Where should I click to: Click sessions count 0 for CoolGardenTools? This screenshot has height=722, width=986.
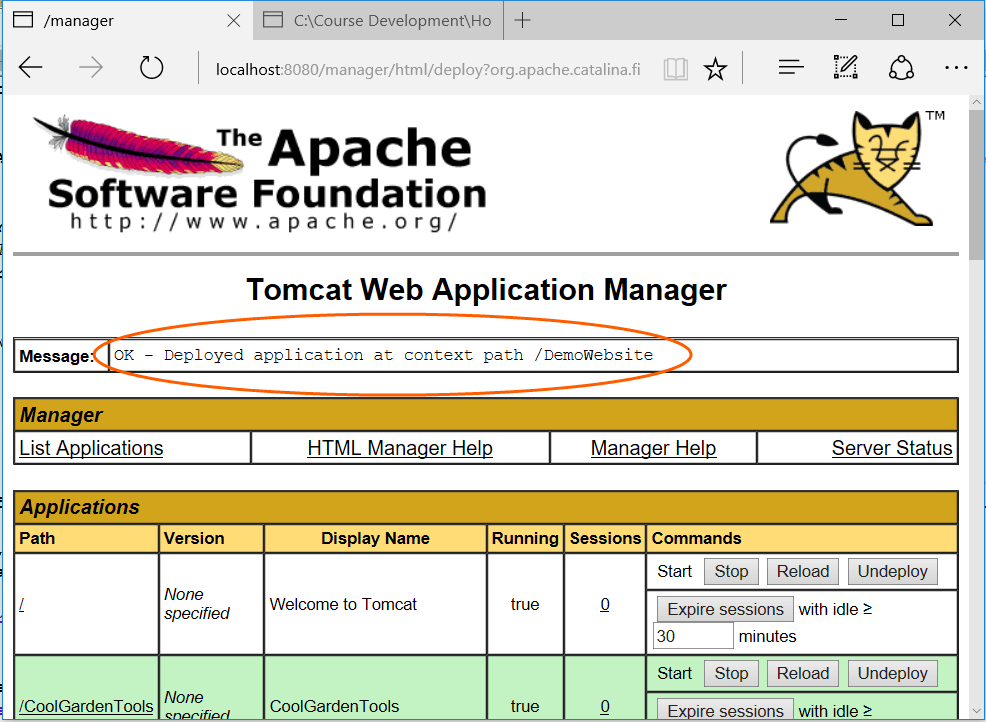[605, 706]
